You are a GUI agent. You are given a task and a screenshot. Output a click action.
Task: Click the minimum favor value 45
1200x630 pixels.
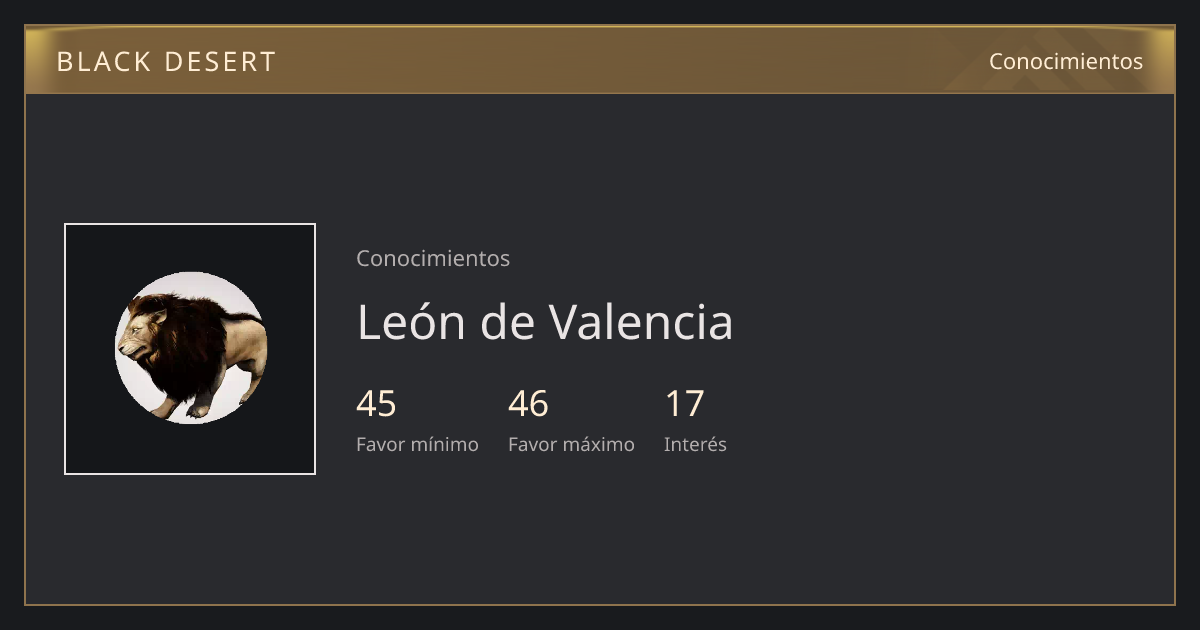click(x=376, y=404)
